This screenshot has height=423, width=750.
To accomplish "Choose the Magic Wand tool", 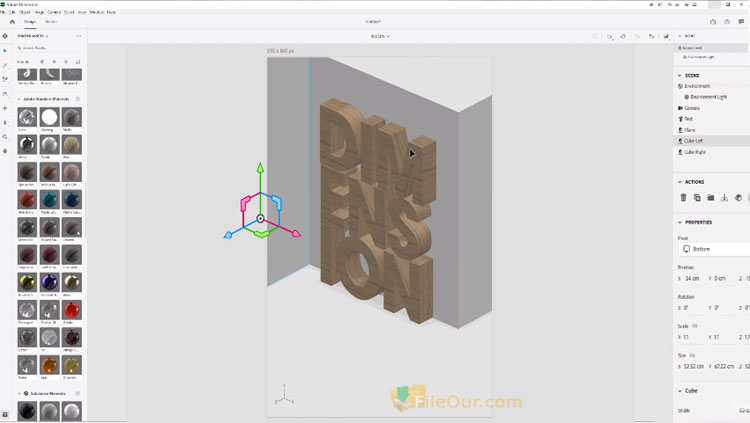I will [5, 65].
